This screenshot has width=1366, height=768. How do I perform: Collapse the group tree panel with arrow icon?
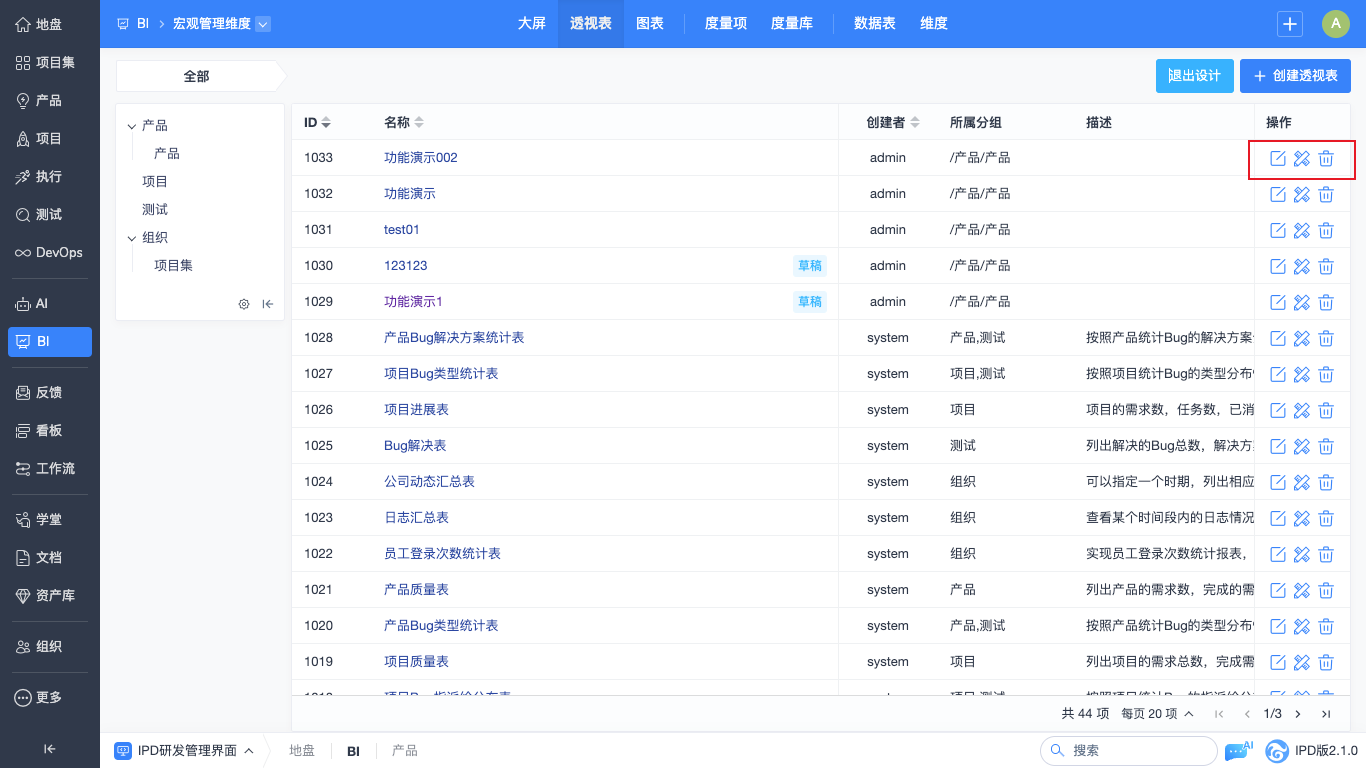pyautogui.click(x=268, y=304)
